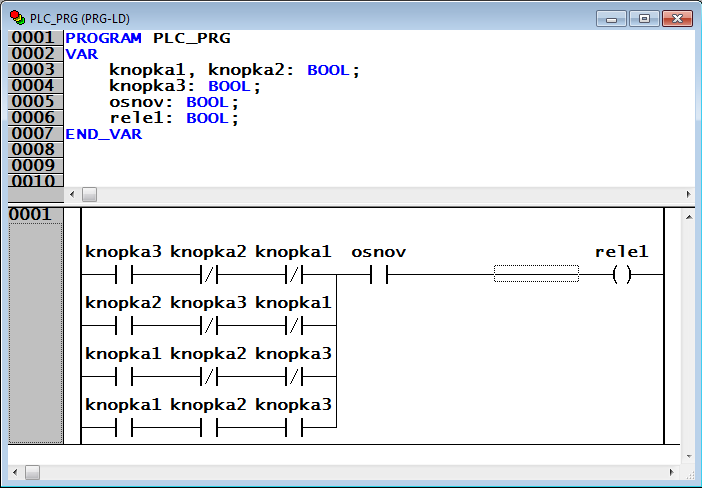Screen dimensions: 706x490
Task: Click the VAR keyword on line 0002
Action: (x=81, y=54)
